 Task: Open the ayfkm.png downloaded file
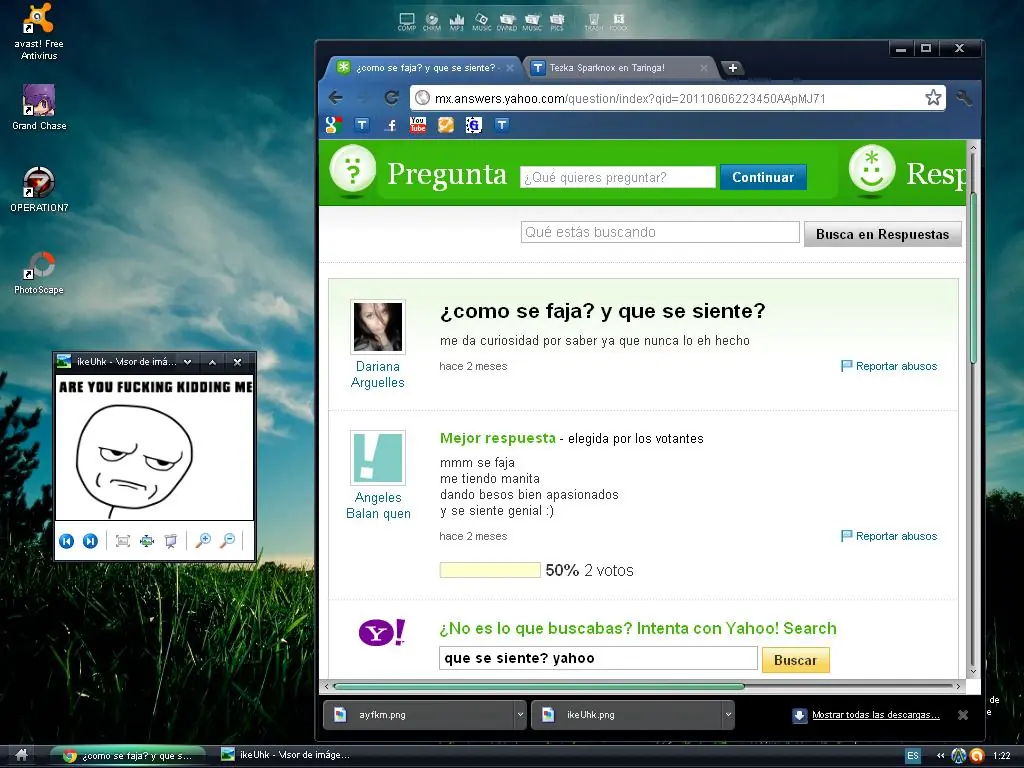[419, 714]
